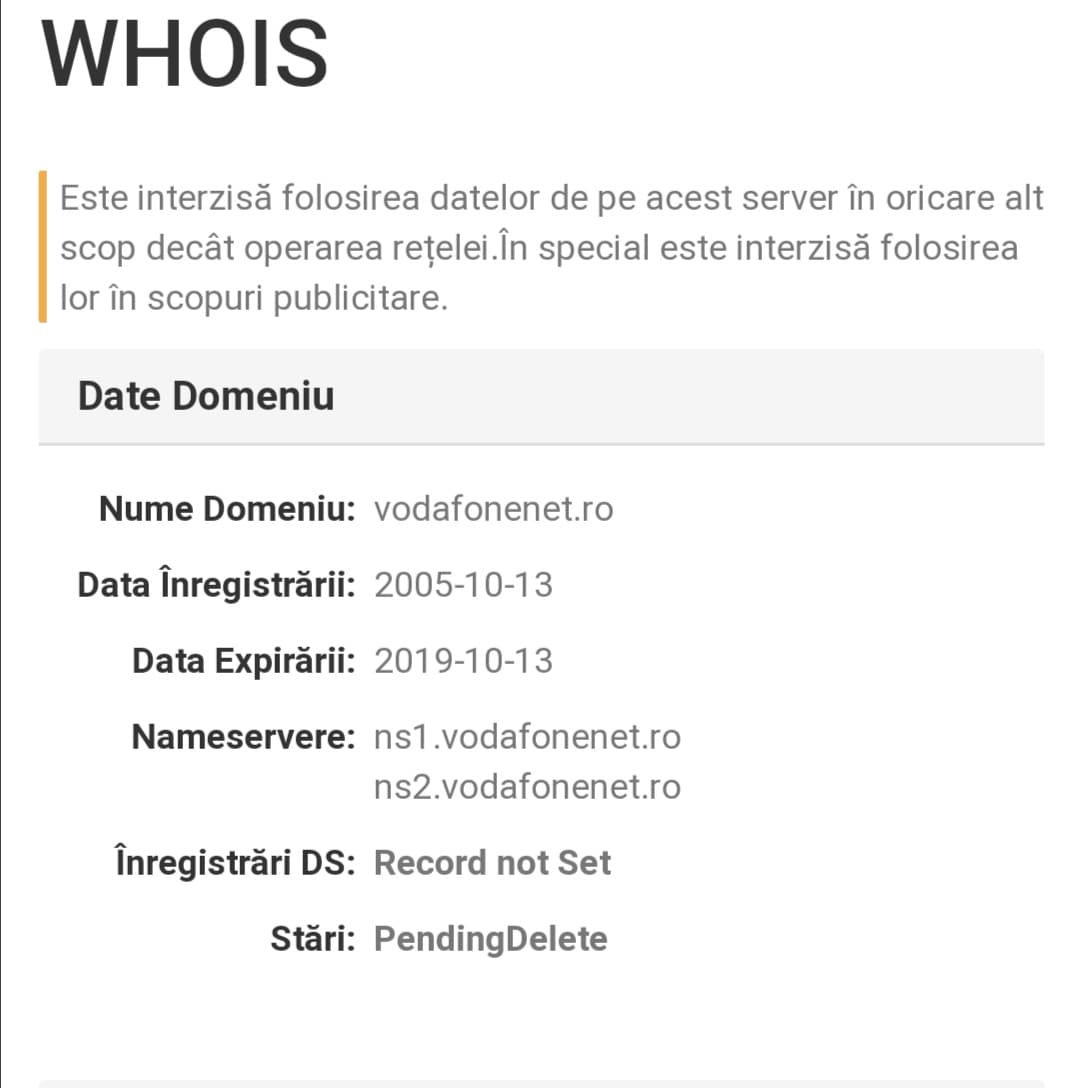The width and height of the screenshot is (1080, 1088).
Task: Click the partially visible panel at the bottom
Action: [540, 1082]
